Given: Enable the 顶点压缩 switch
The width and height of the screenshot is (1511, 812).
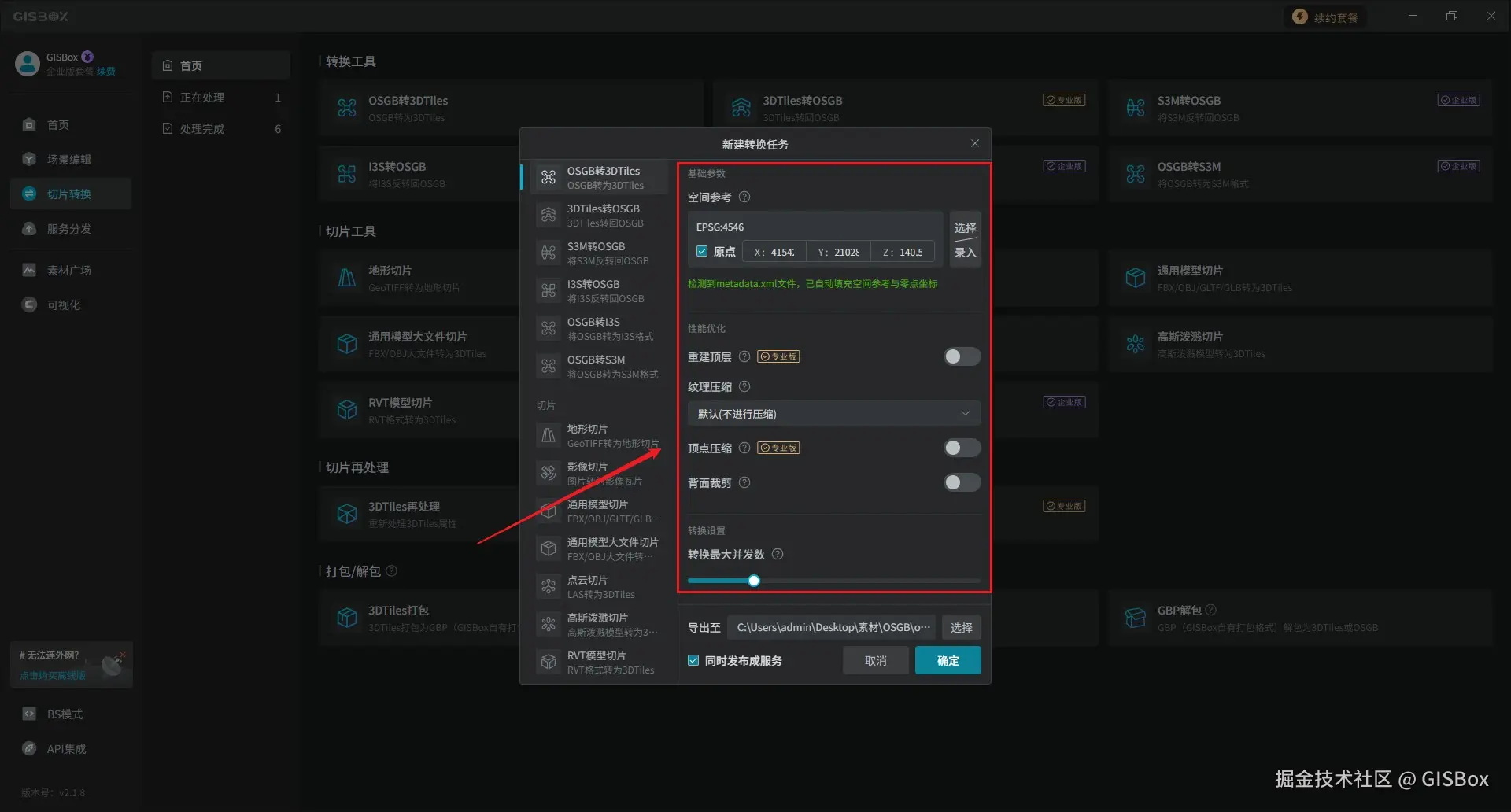Looking at the screenshot, I should pyautogui.click(x=962, y=448).
